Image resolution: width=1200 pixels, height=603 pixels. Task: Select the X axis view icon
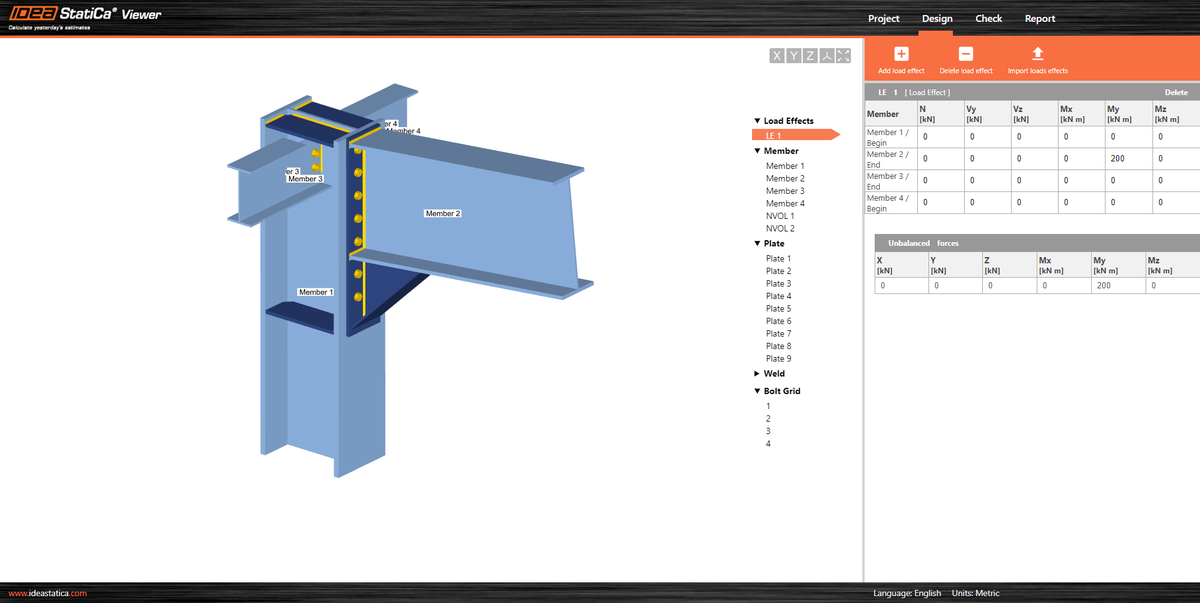pos(776,56)
